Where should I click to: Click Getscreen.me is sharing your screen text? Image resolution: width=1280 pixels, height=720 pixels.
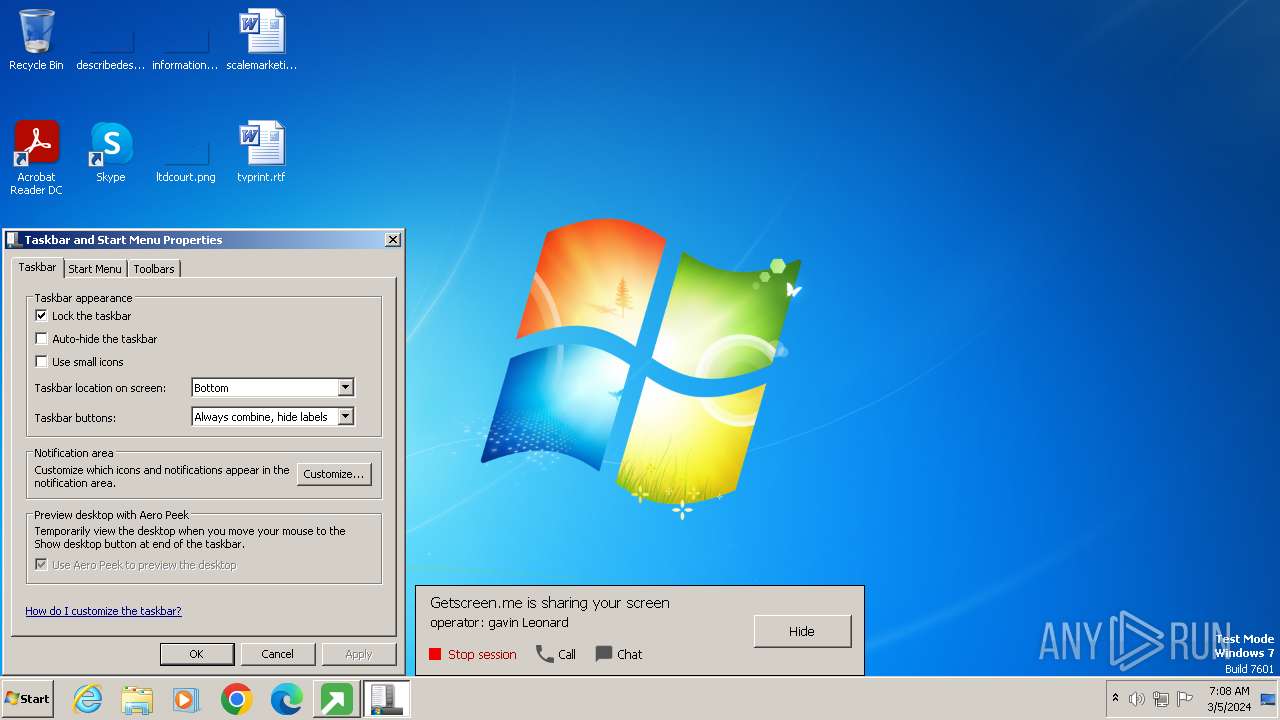coord(550,603)
